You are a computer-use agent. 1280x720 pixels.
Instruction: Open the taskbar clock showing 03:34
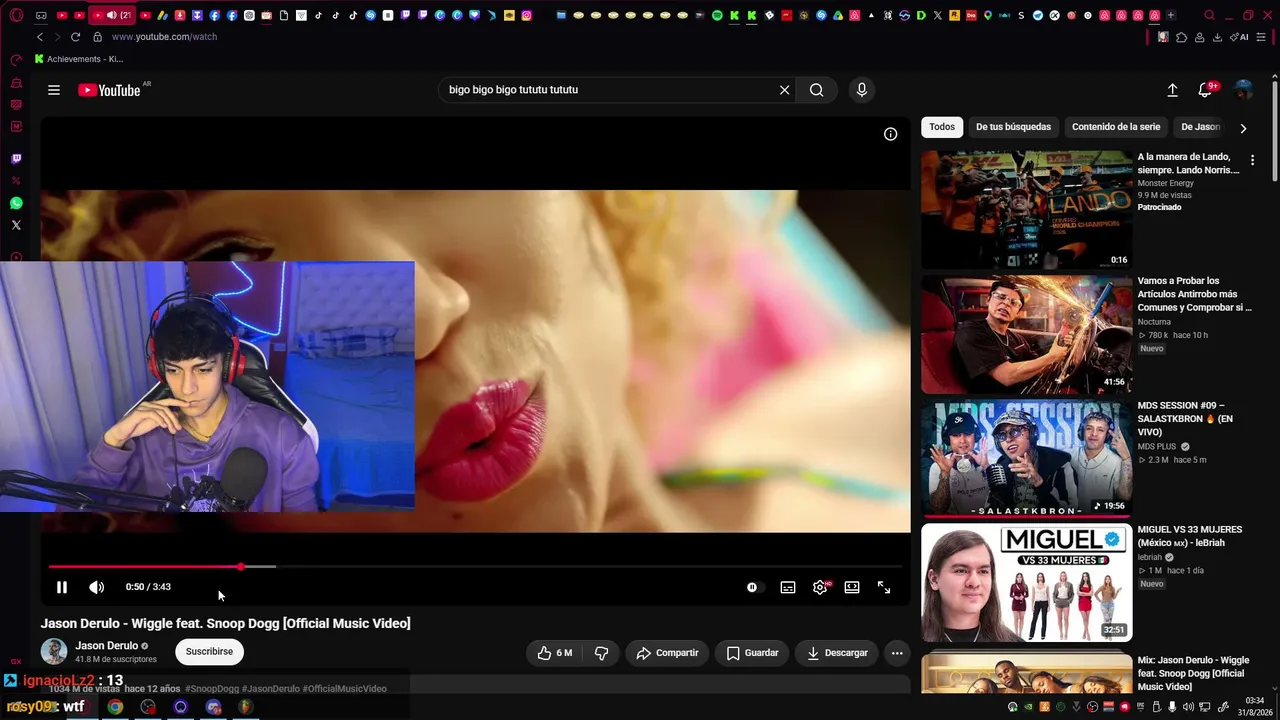[1254, 706]
